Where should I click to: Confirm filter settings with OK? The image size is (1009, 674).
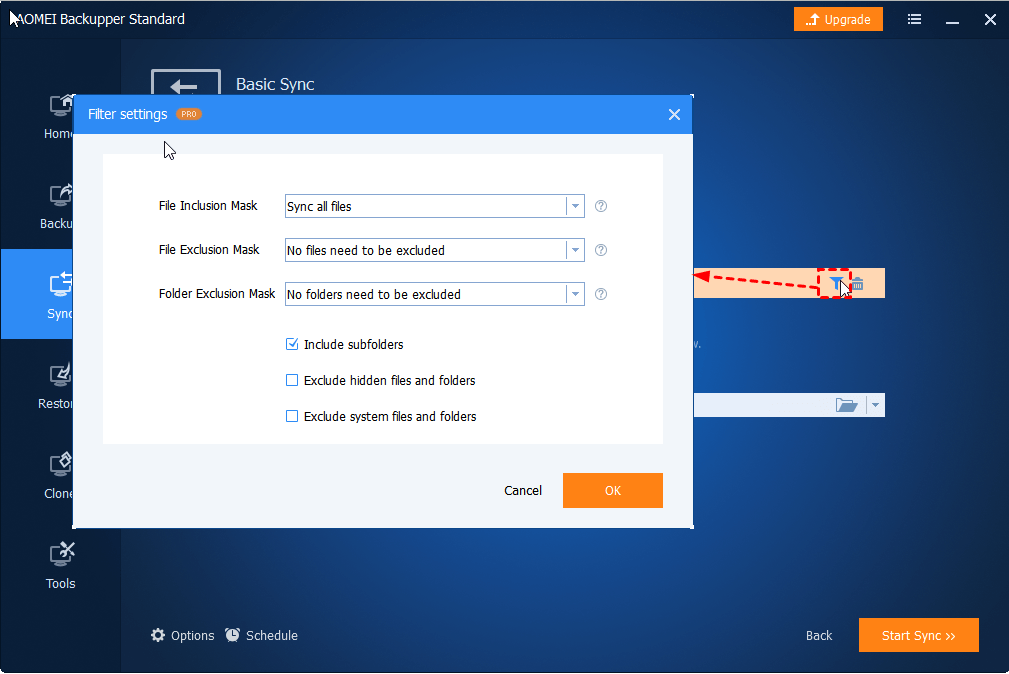[613, 491]
